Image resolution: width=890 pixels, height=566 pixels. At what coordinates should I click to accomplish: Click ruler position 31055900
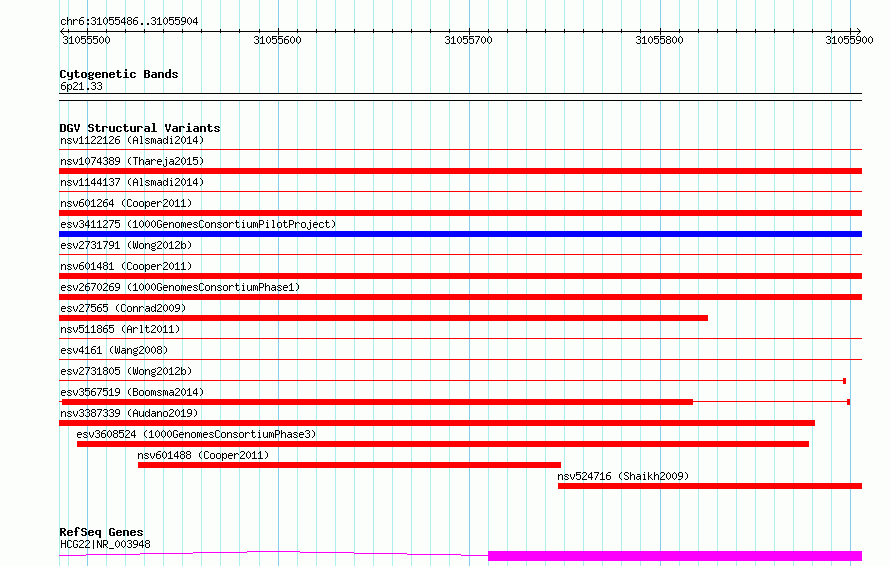pyautogui.click(x=849, y=40)
